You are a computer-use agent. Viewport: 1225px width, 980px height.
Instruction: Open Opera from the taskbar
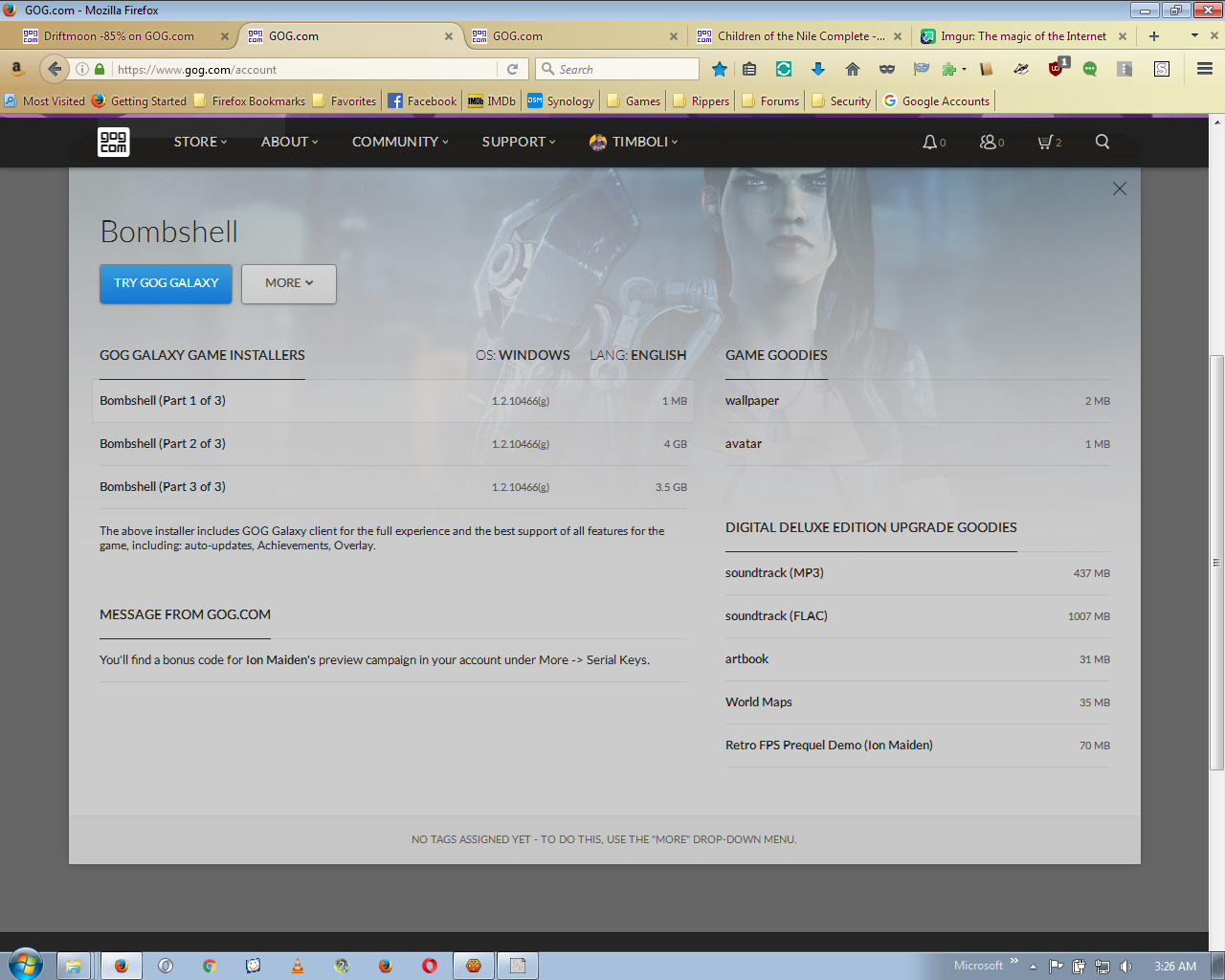coord(430,966)
